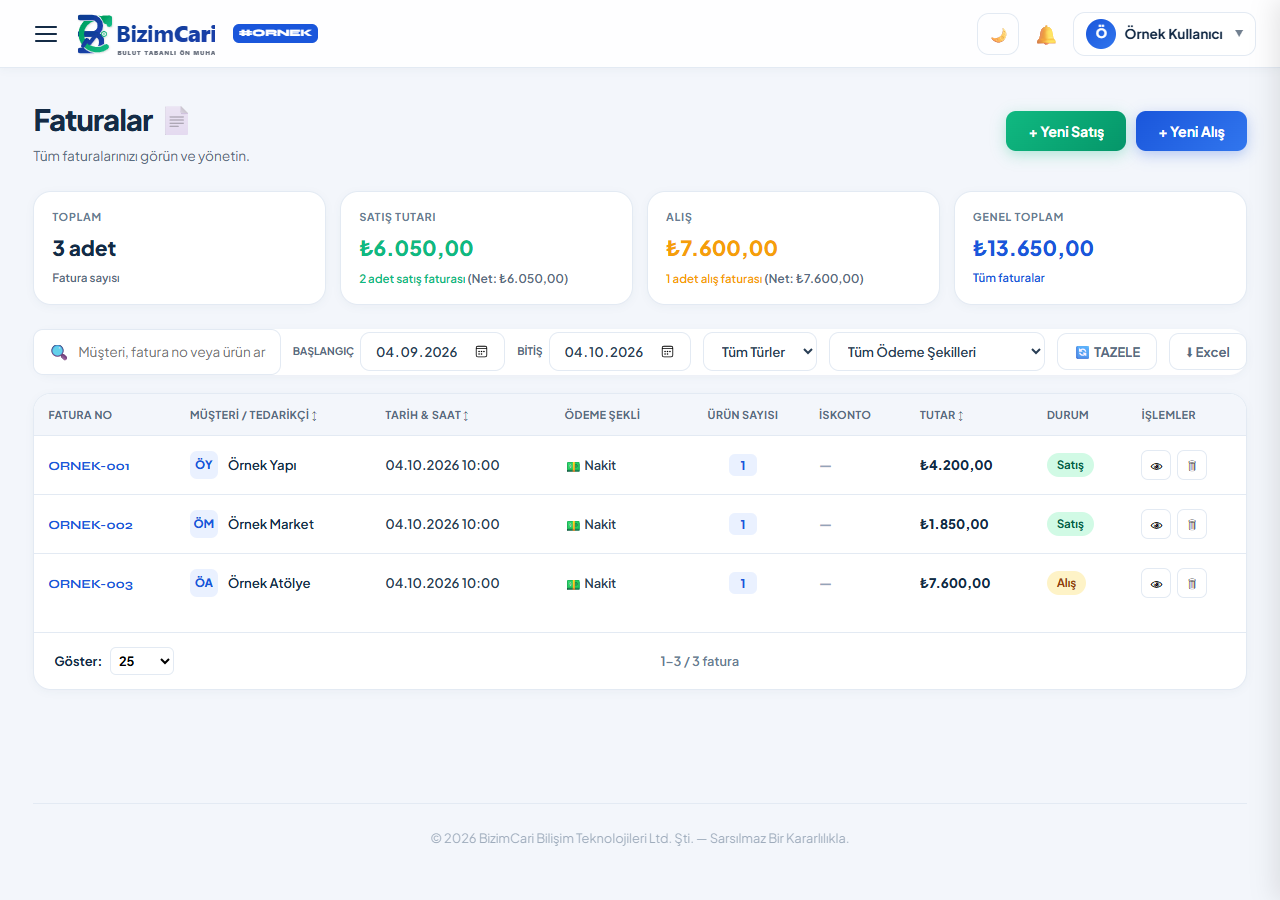1280x900 pixels.
Task: Delete ORNEK-003 with the trash icon
Action: click(x=1192, y=584)
